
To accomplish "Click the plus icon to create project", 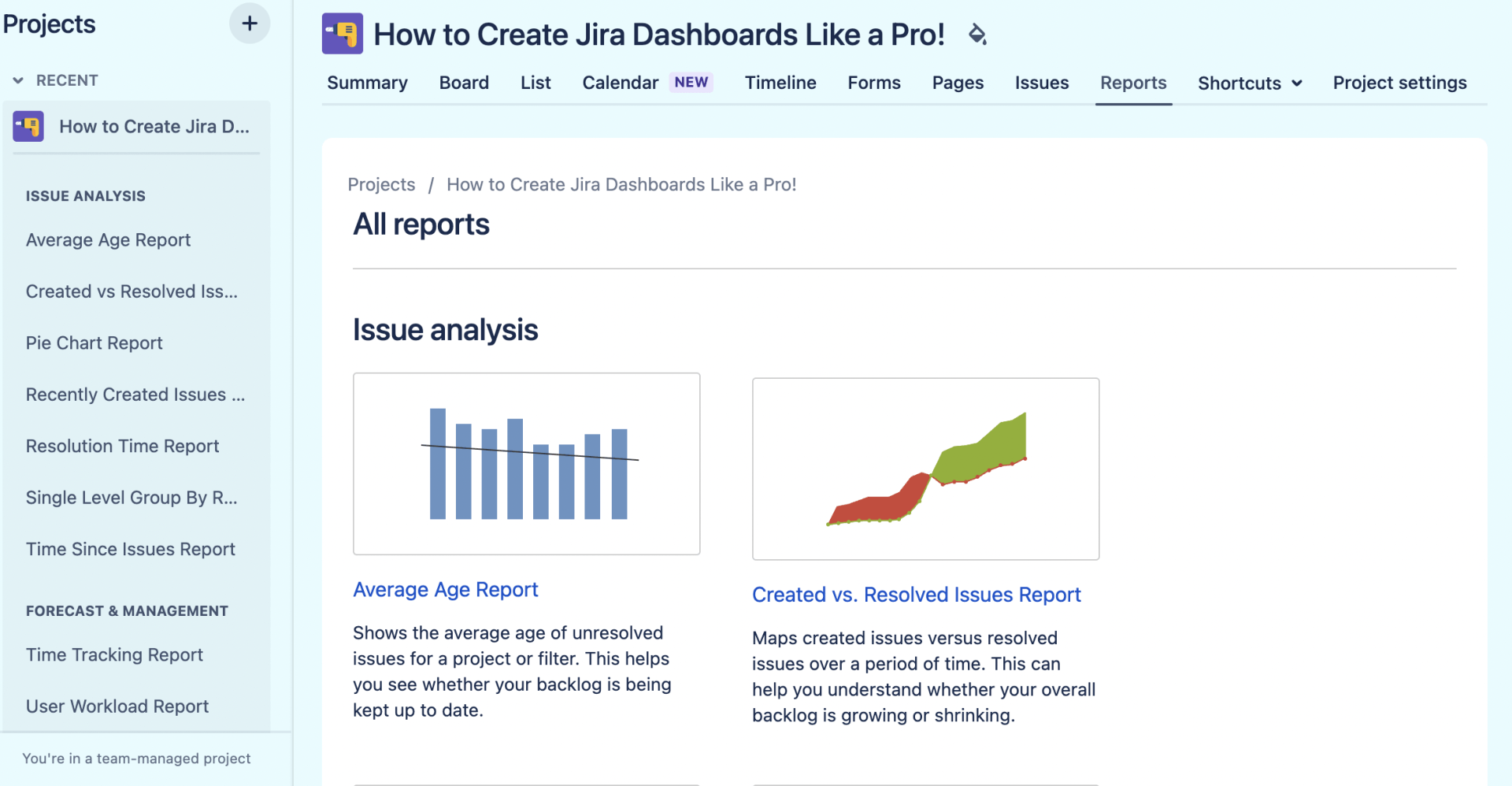I will click(x=250, y=24).
